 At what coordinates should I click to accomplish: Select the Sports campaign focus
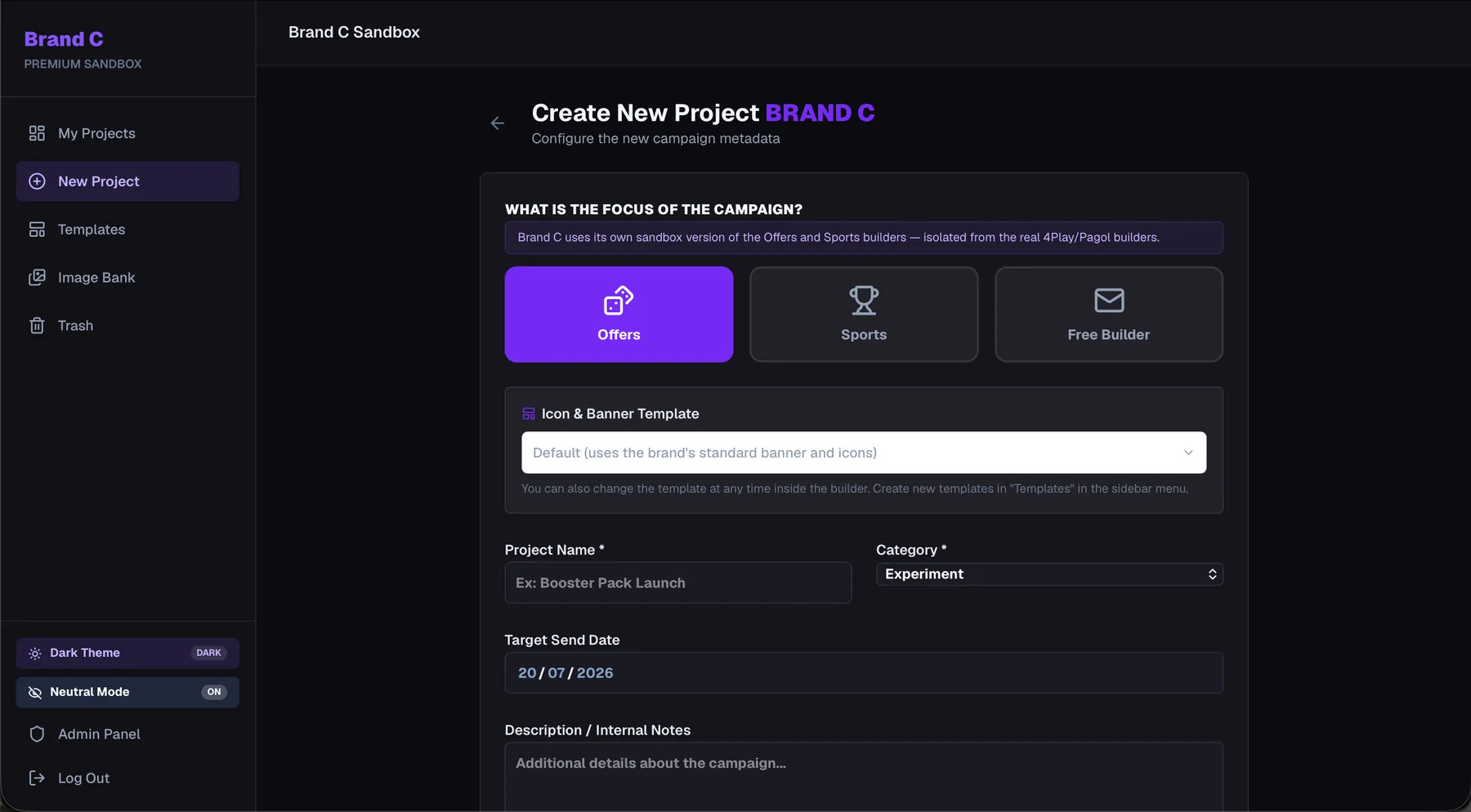tap(864, 315)
